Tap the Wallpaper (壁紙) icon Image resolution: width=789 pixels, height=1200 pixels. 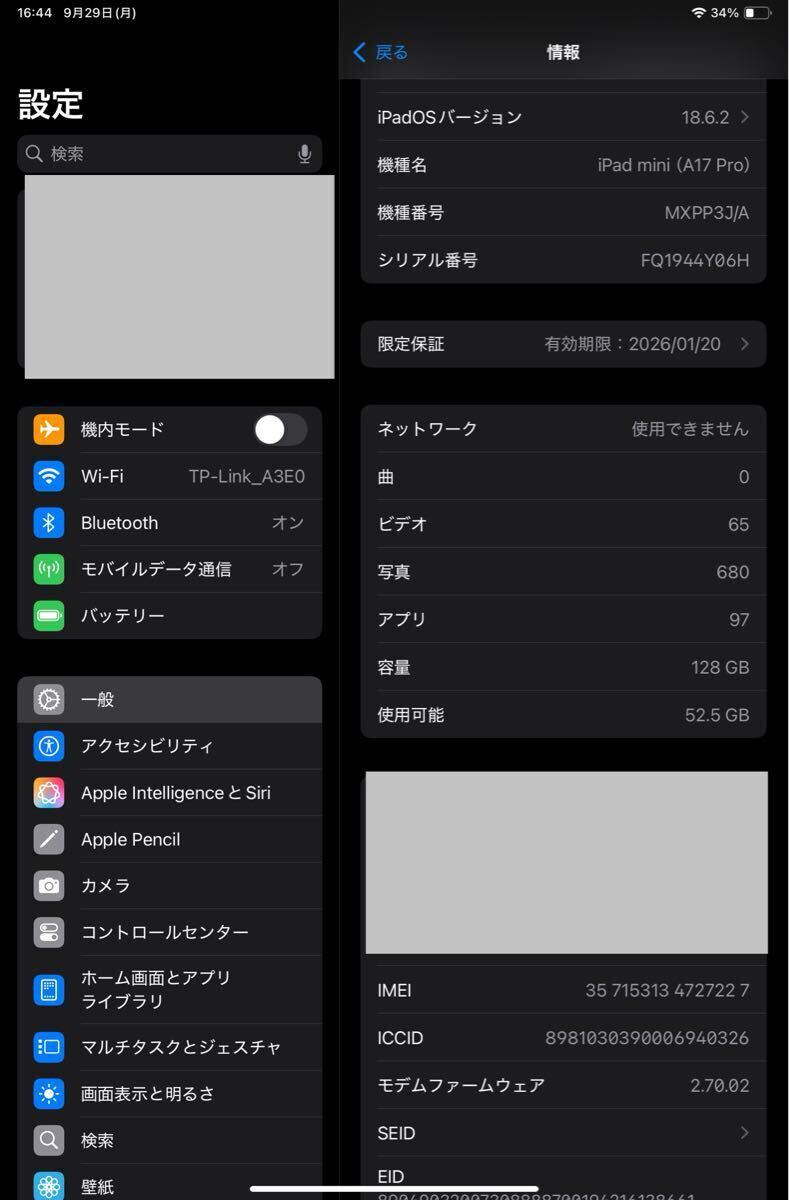49,1187
